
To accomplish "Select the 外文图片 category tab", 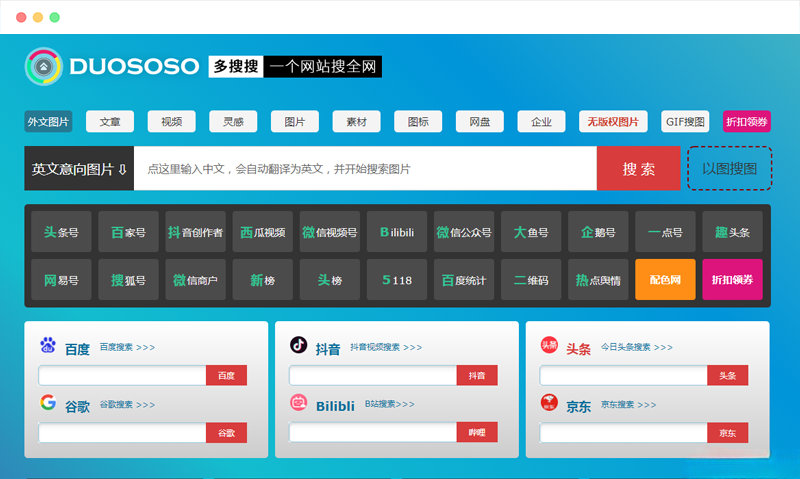I will tap(48, 121).
